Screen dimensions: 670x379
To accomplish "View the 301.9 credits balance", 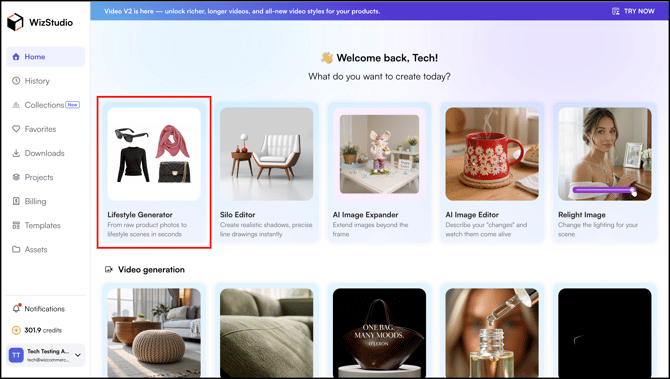I will (43, 330).
